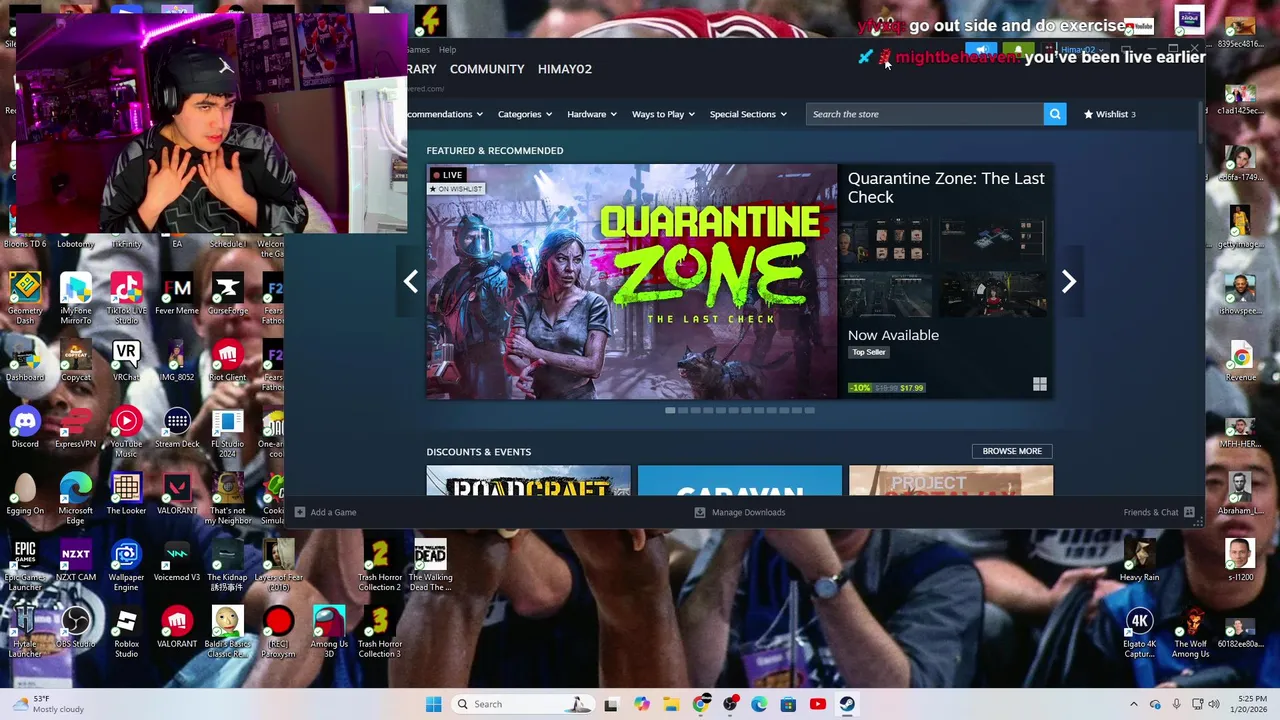Open Roblox Studio desktop icon
Viewport: 1280px width, 720px height.
(x=126, y=633)
